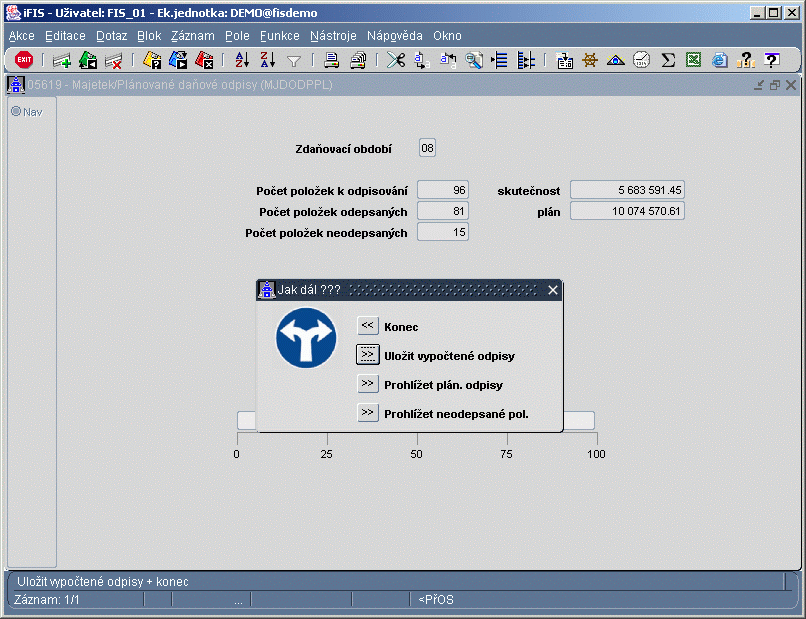Click the skutečnost value field
Image resolution: width=806 pixels, height=619 pixels.
click(x=627, y=190)
